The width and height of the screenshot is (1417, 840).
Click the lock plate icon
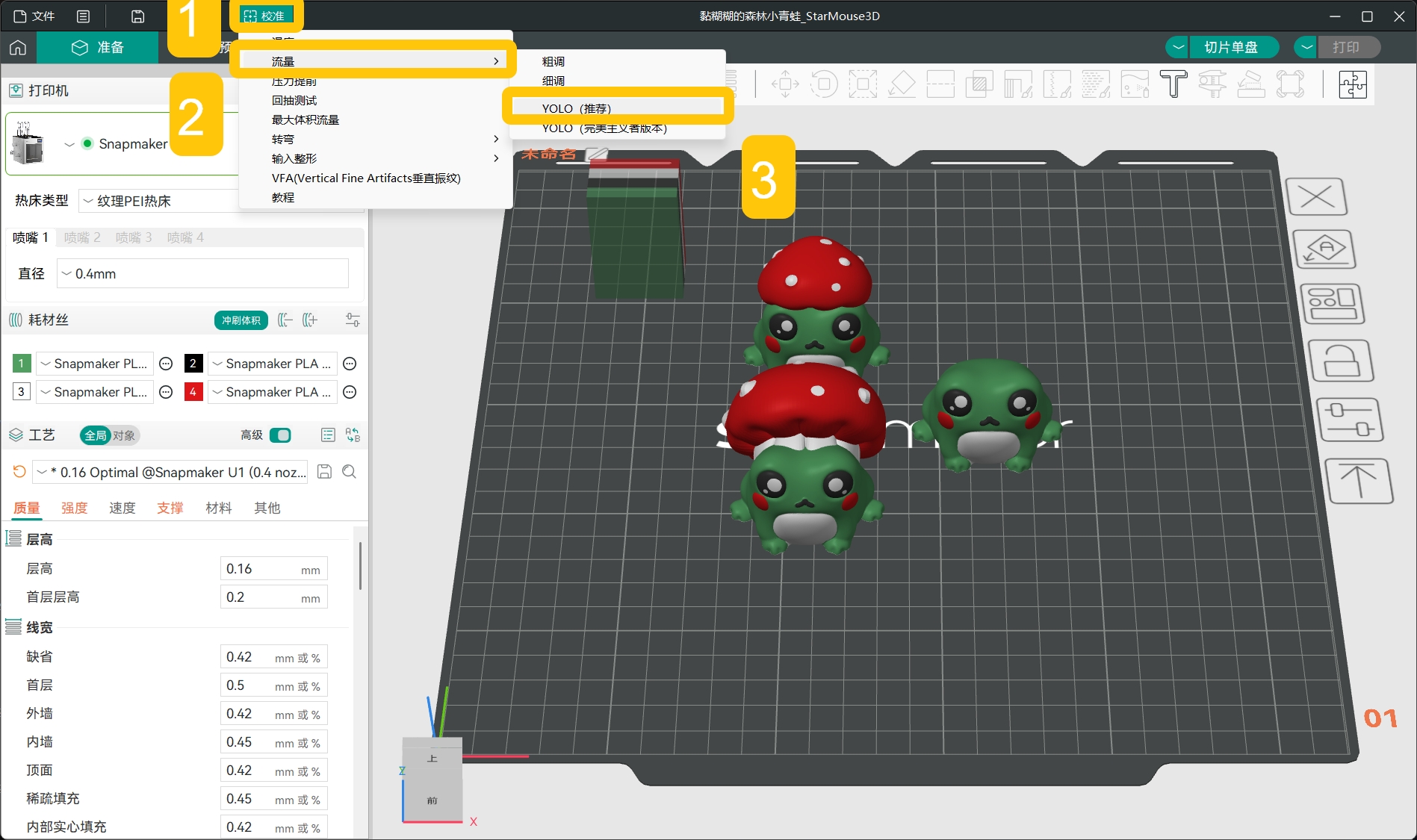coord(1342,361)
